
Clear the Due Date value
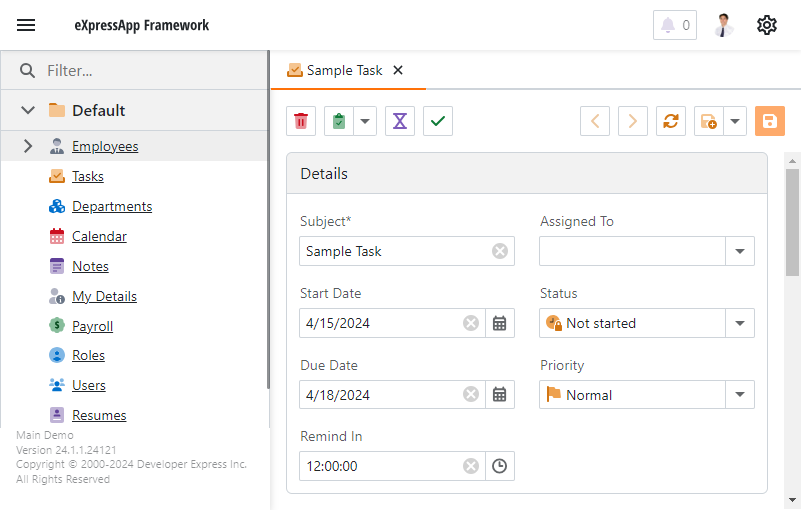click(x=470, y=395)
